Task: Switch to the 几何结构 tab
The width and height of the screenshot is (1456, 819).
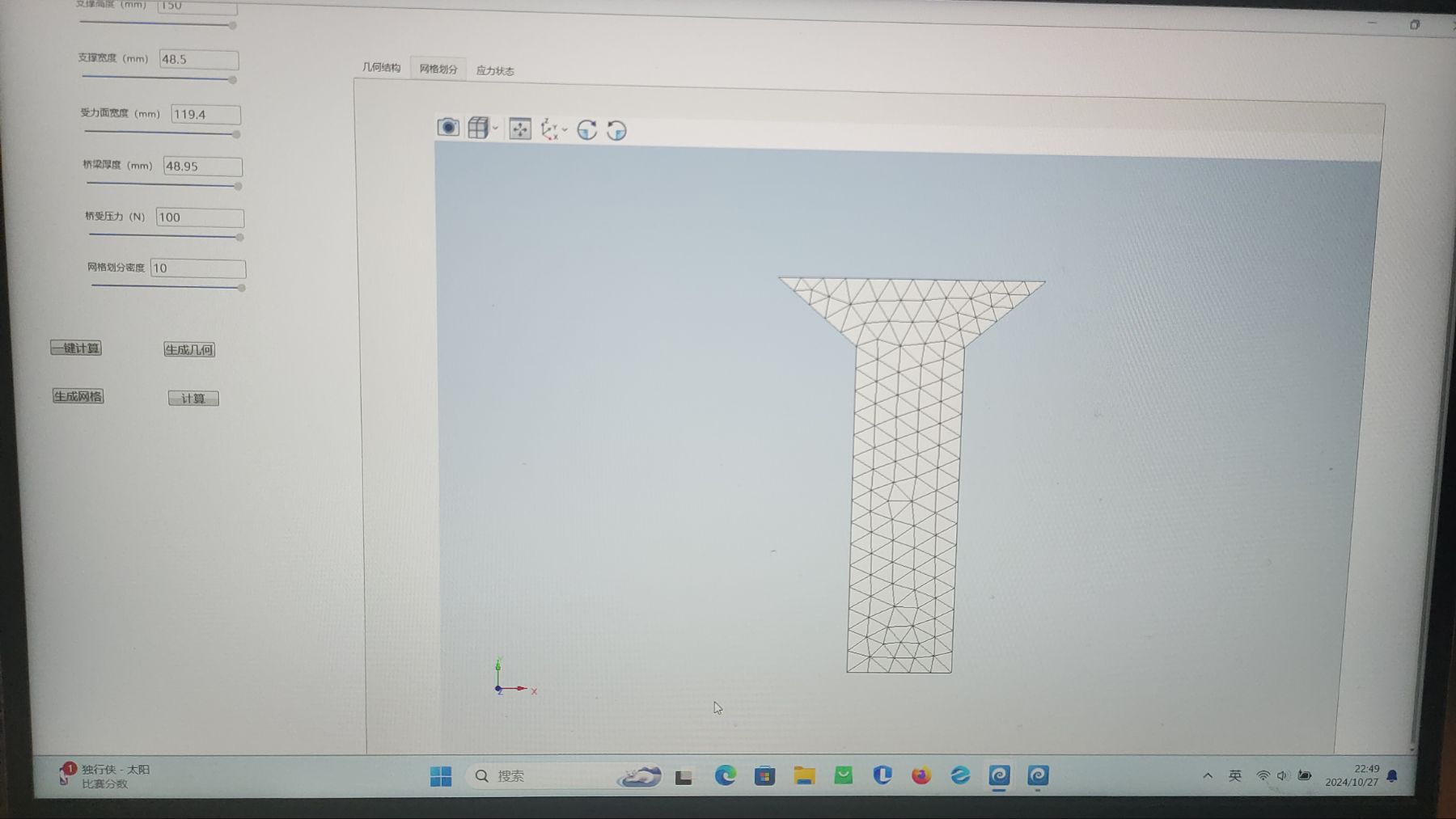Action: 381,68
